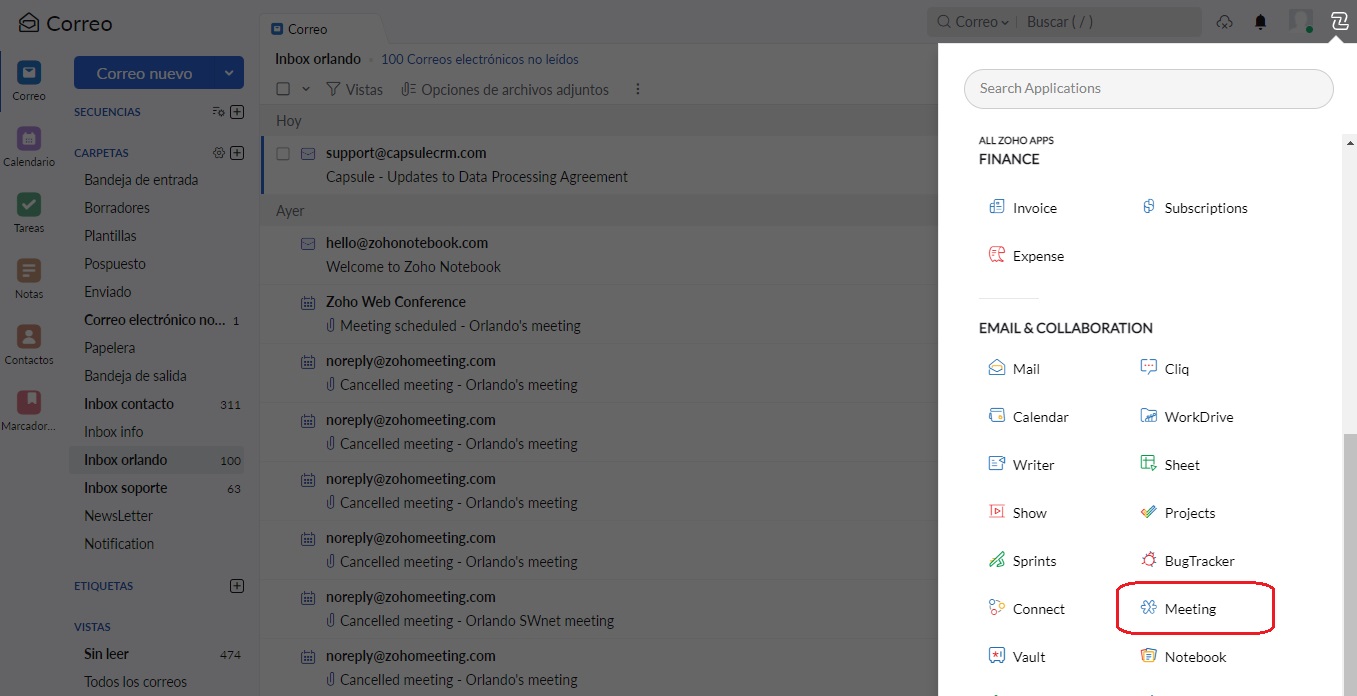
Task: Check the support@capsulecrm.com email checkbox
Action: (x=283, y=154)
